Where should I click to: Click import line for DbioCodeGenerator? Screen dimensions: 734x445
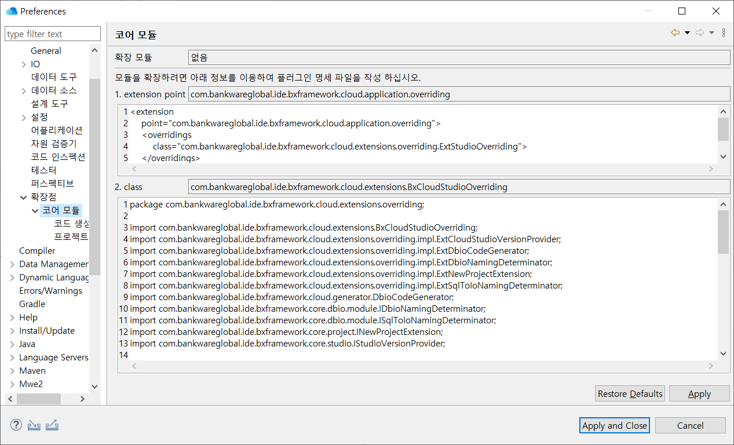[x=292, y=297]
